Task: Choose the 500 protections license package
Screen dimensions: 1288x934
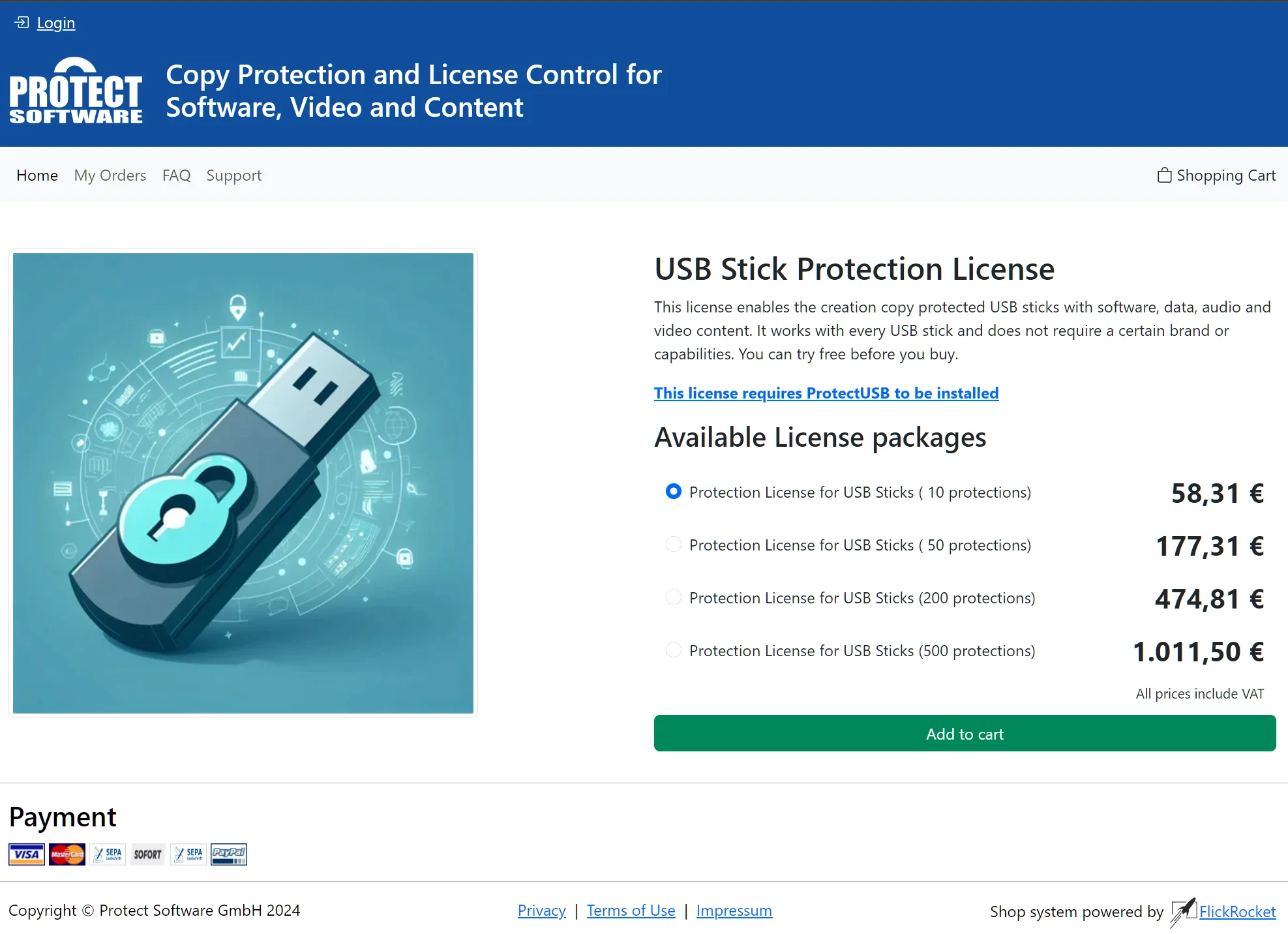Action: [x=672, y=650]
